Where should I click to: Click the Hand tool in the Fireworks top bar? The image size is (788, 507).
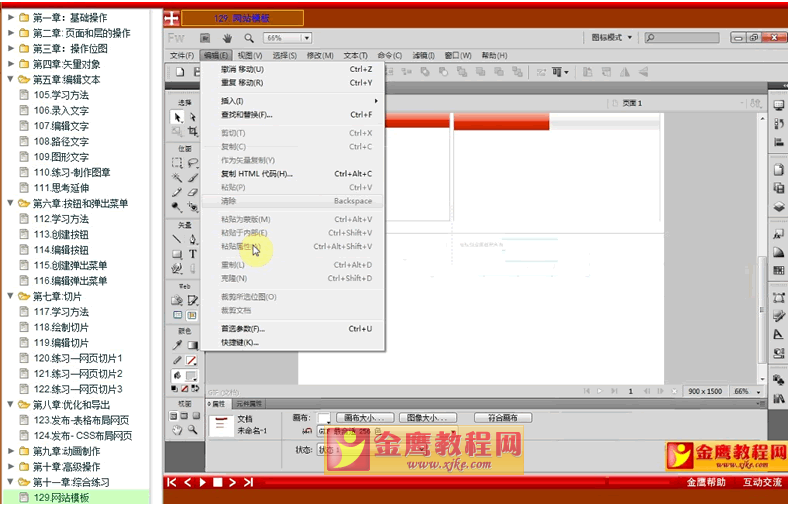[x=227, y=38]
